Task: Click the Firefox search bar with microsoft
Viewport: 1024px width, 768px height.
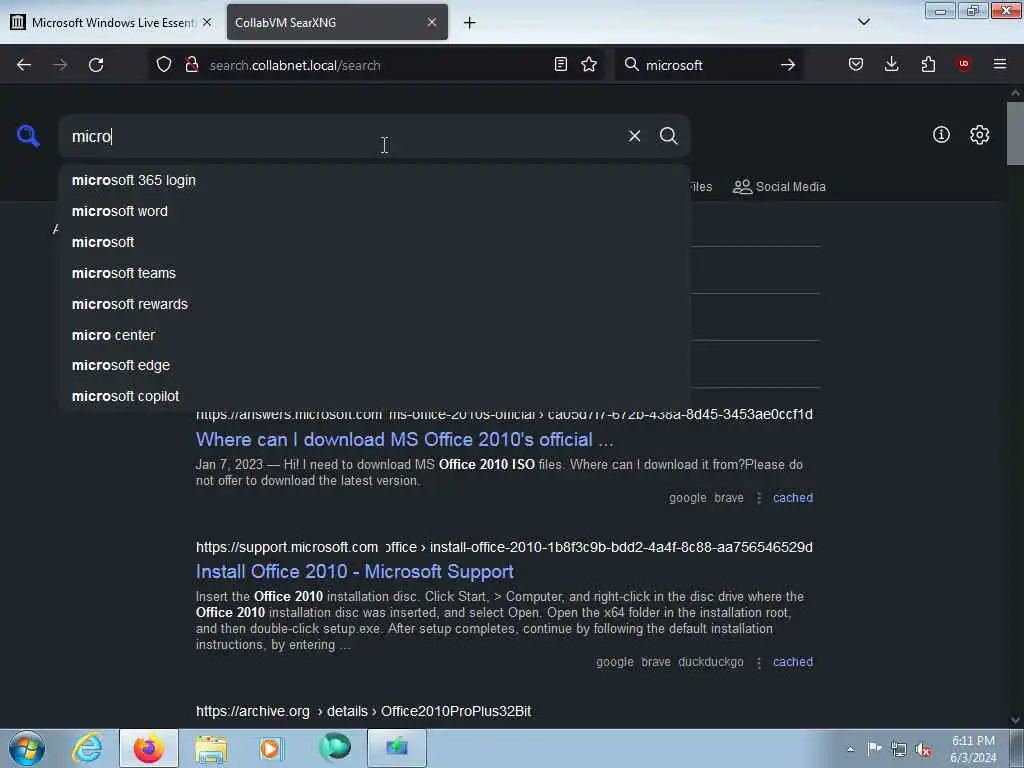Action: 709,65
